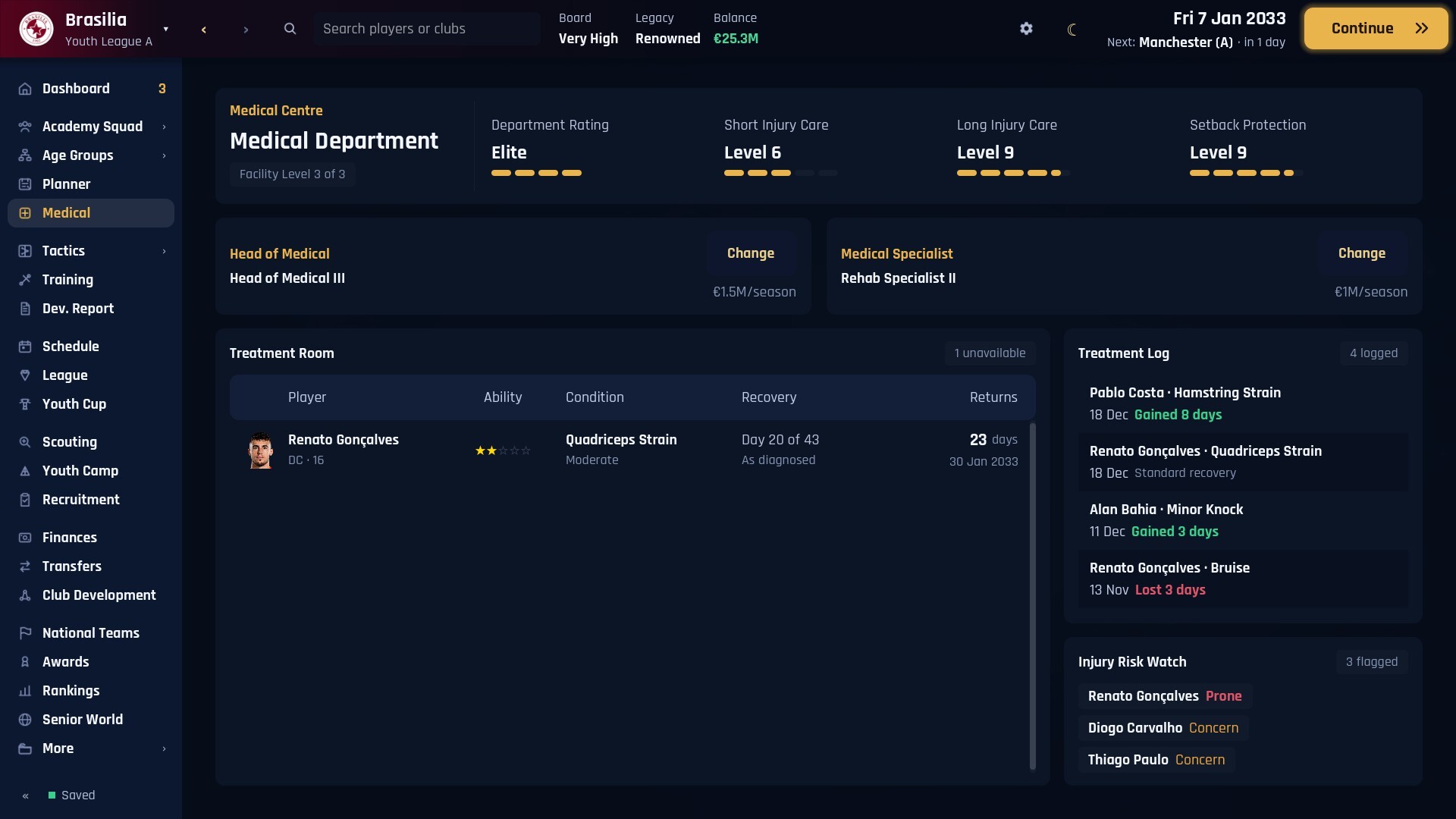This screenshot has width=1456, height=819.
Task: Click the Youth Cup trophy icon
Action: (25, 404)
